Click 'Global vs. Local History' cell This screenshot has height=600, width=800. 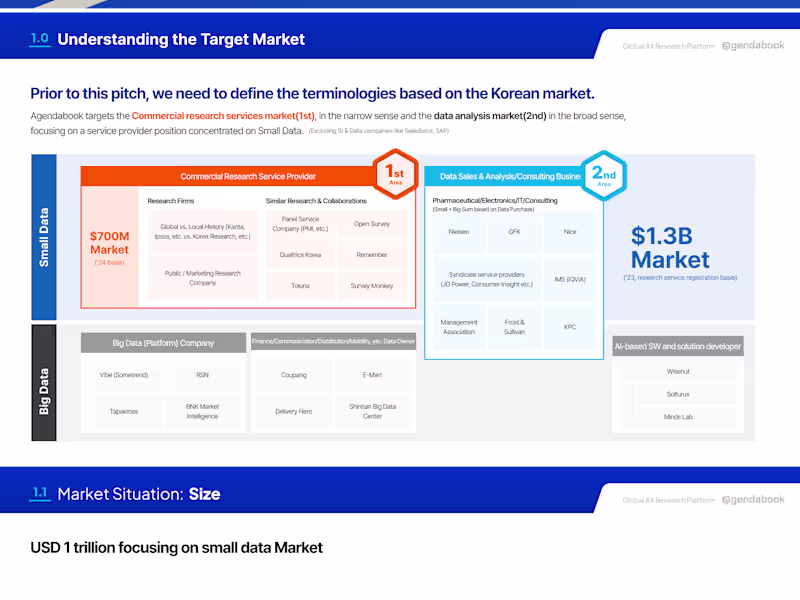tap(203, 232)
